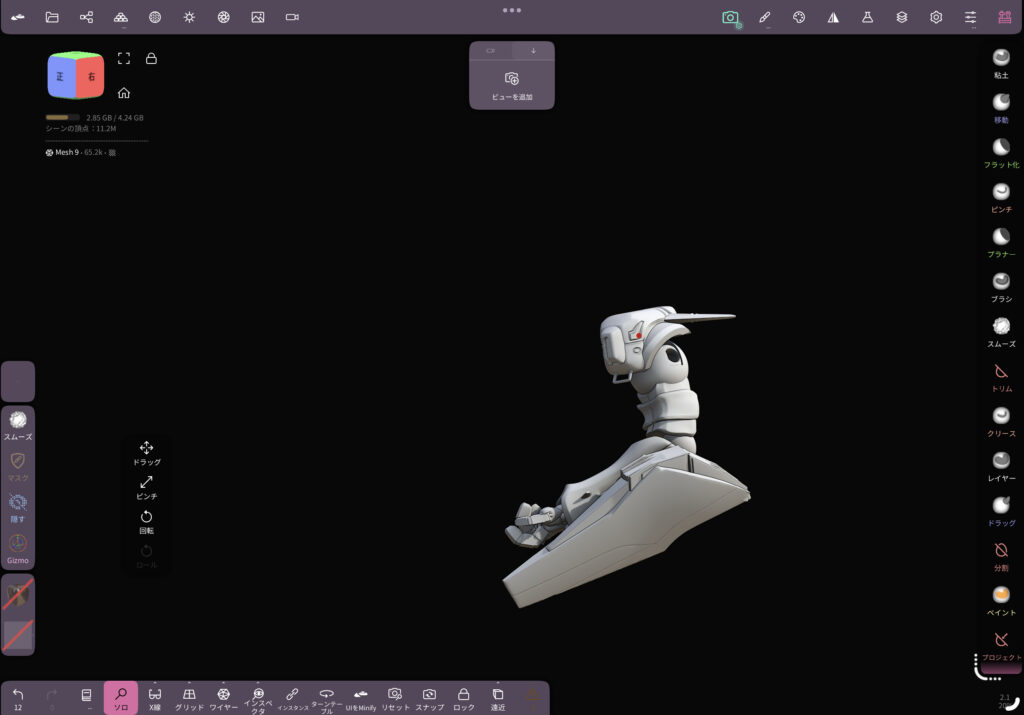
Task: Open the scene hierarchy menu
Action: pos(86,17)
